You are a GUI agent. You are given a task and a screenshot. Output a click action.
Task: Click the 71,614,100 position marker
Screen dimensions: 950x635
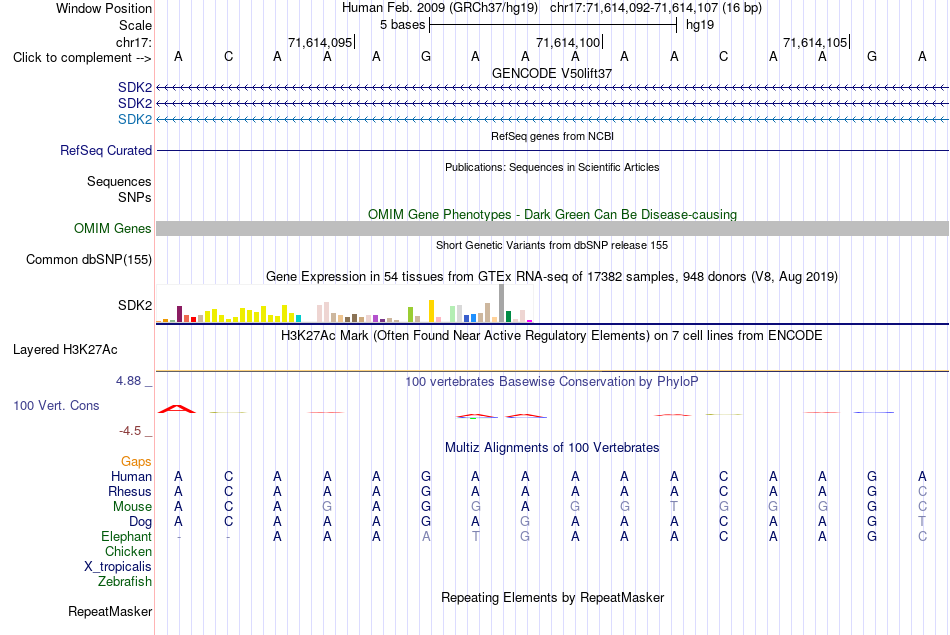569,42
